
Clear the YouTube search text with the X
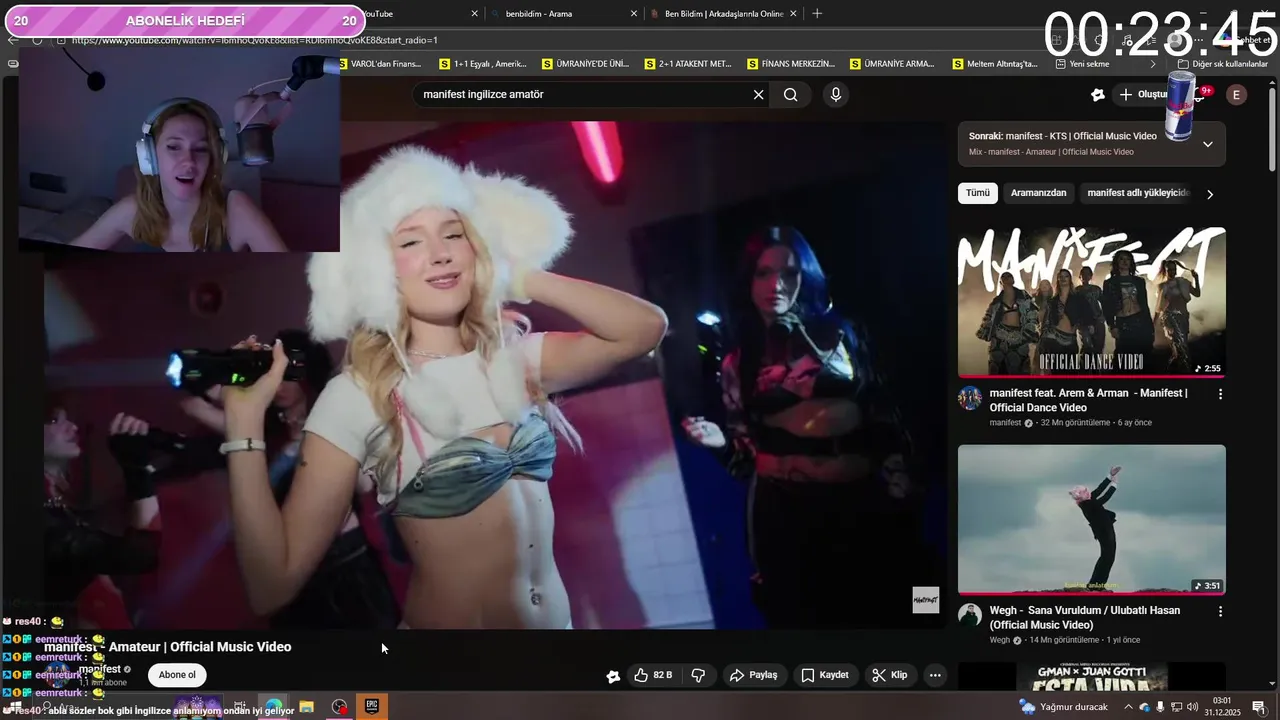coord(758,95)
